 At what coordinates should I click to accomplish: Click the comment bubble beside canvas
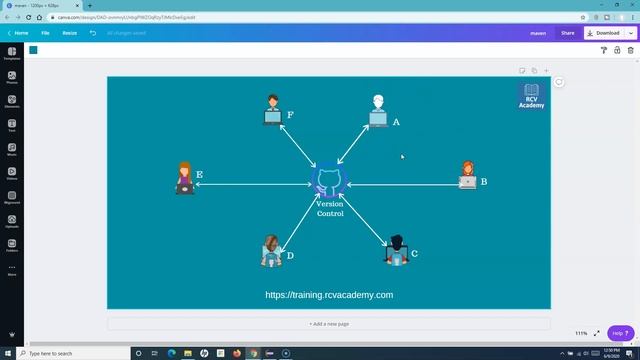click(559, 82)
